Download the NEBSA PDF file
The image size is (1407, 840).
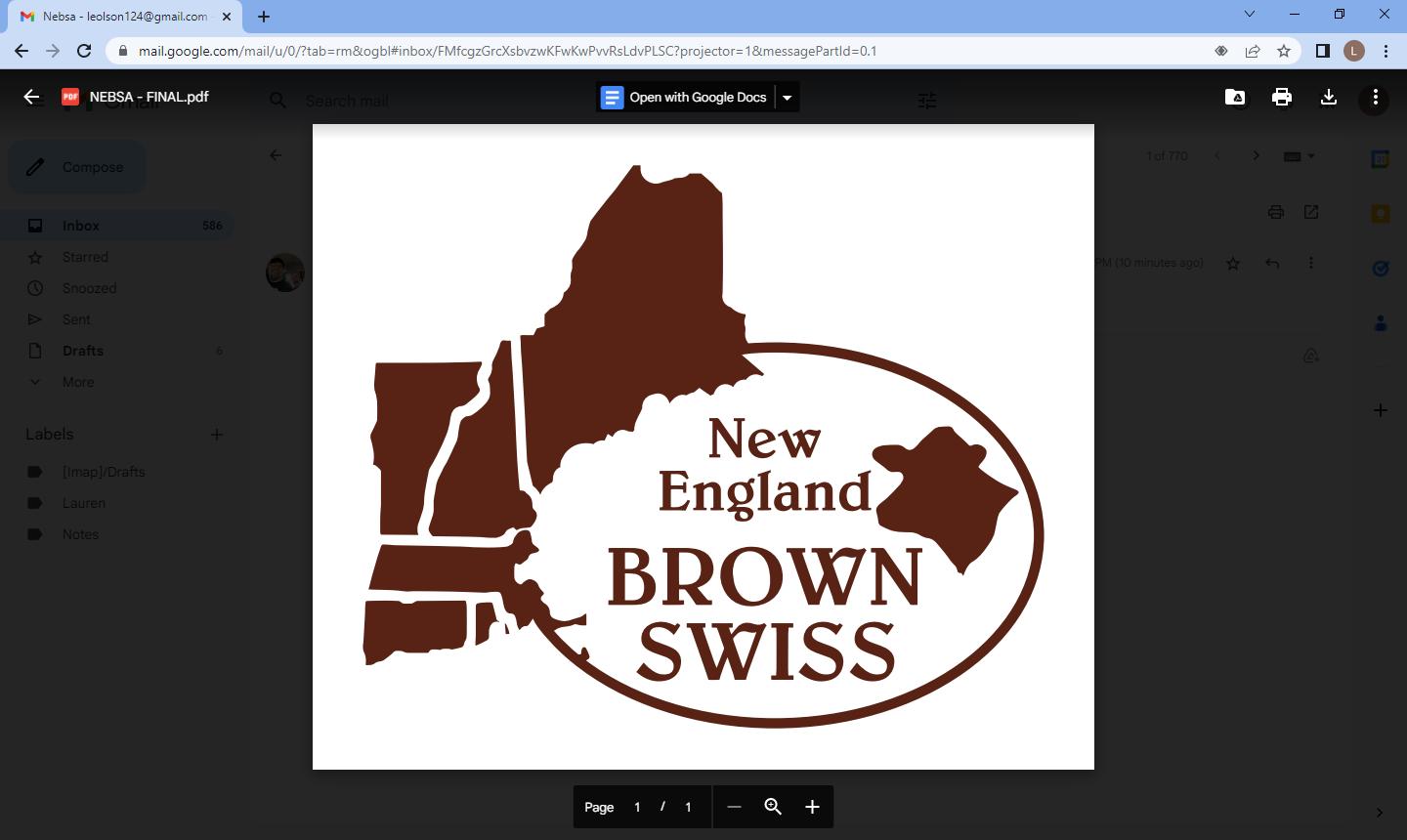tap(1329, 97)
